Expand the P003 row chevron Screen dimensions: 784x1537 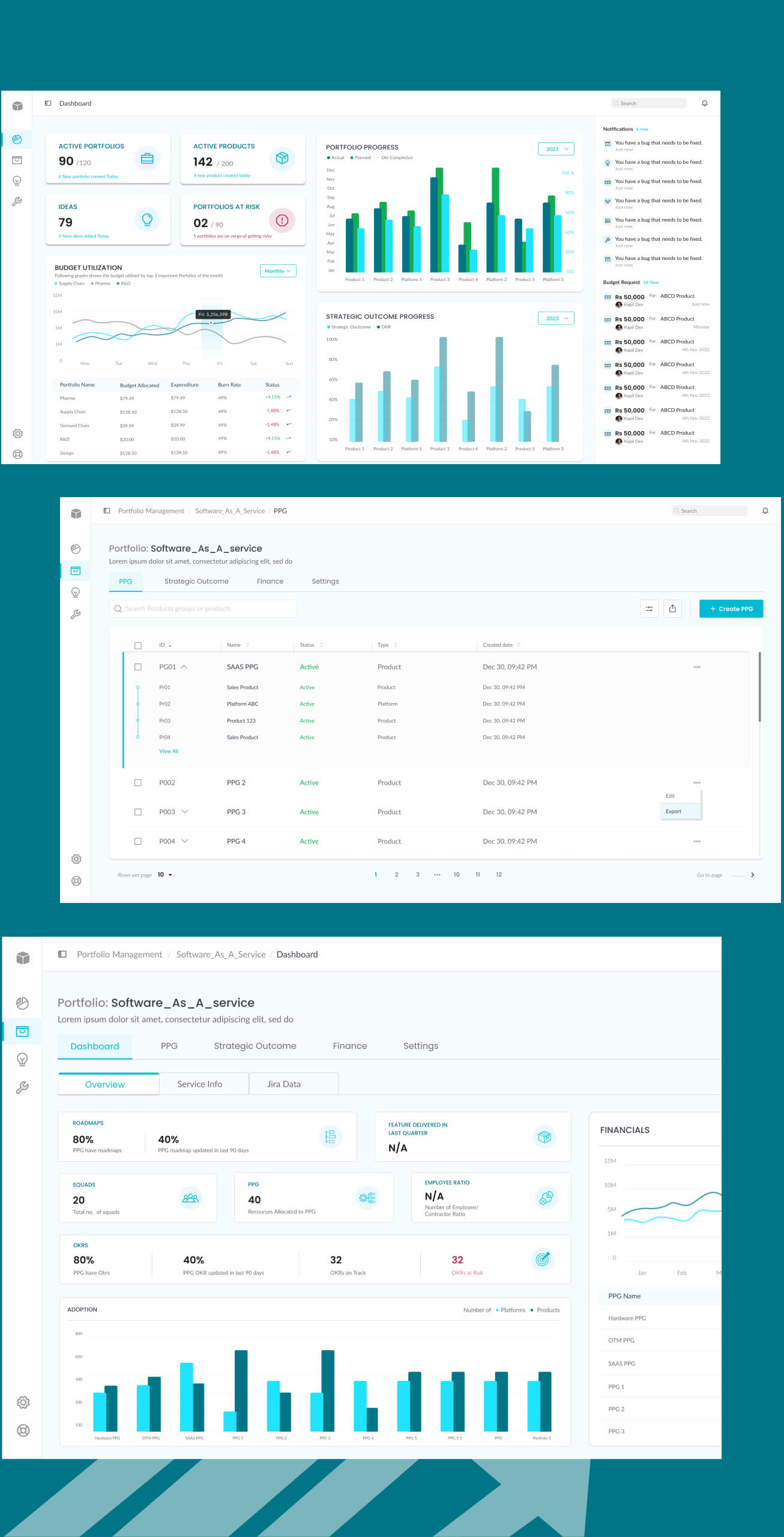185,812
